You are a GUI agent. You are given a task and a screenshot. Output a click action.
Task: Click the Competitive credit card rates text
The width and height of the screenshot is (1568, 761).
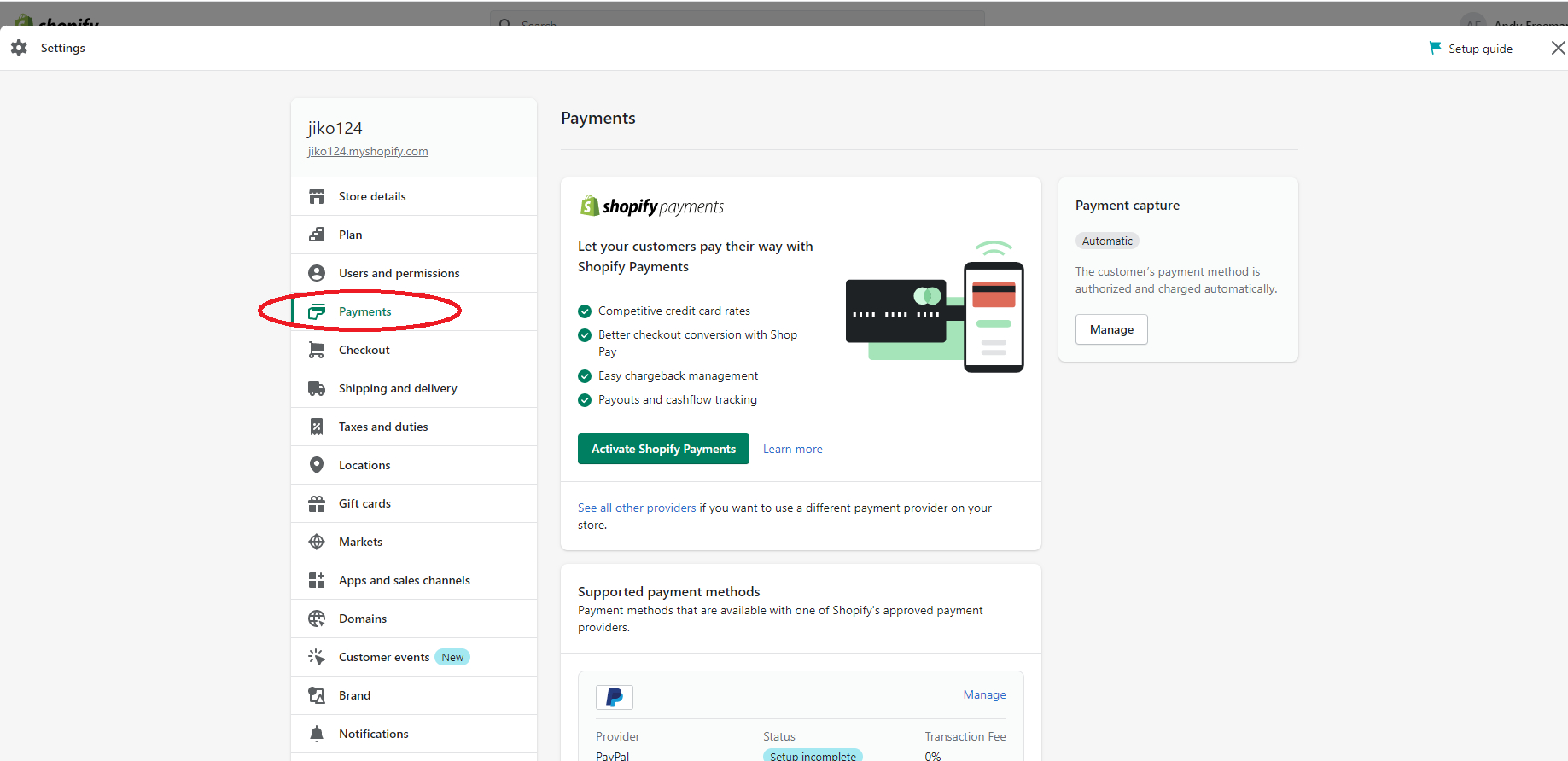[674, 311]
